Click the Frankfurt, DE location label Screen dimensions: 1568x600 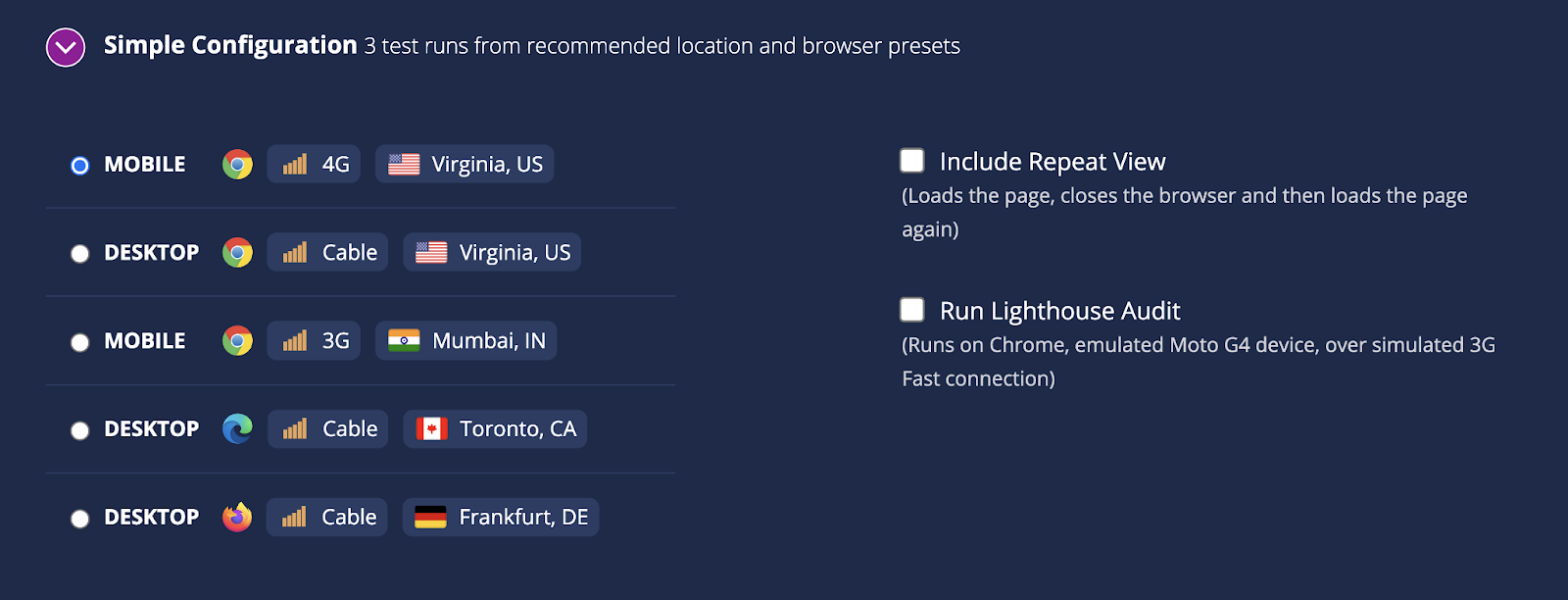tap(523, 517)
